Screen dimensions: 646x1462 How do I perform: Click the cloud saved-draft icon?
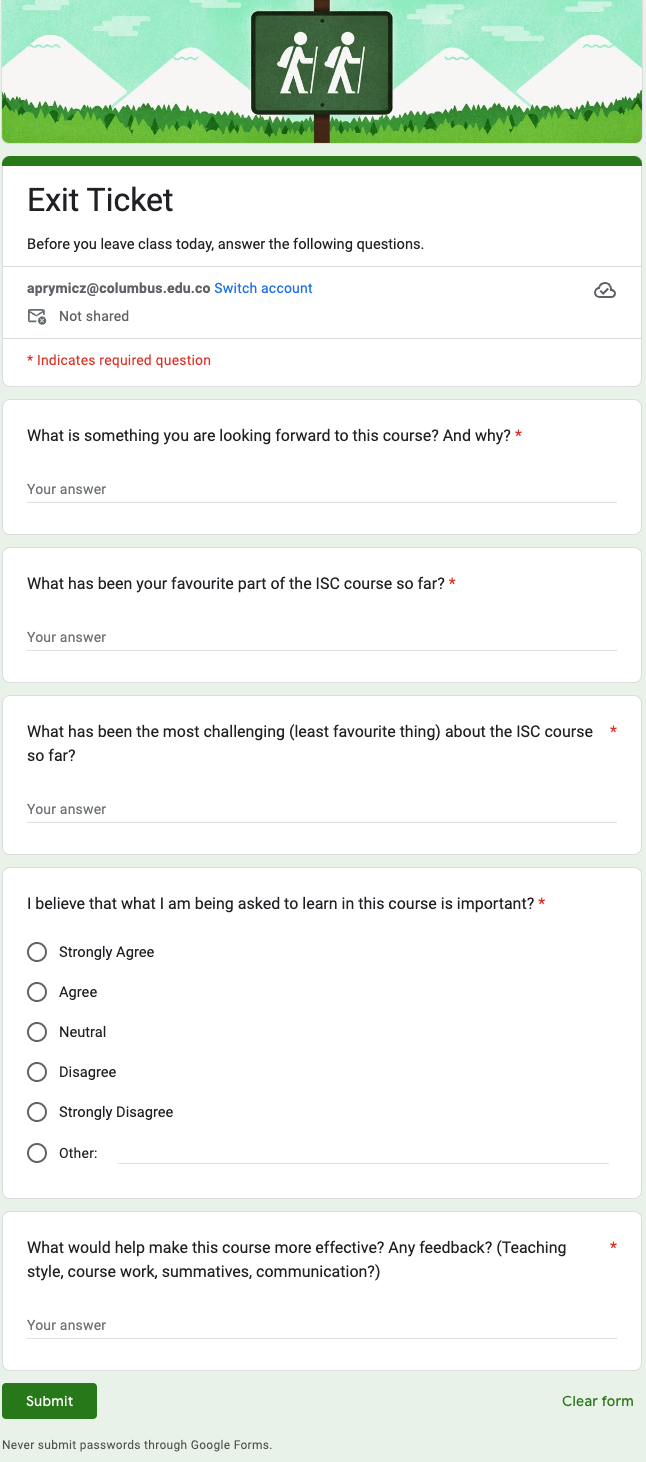[x=604, y=291]
